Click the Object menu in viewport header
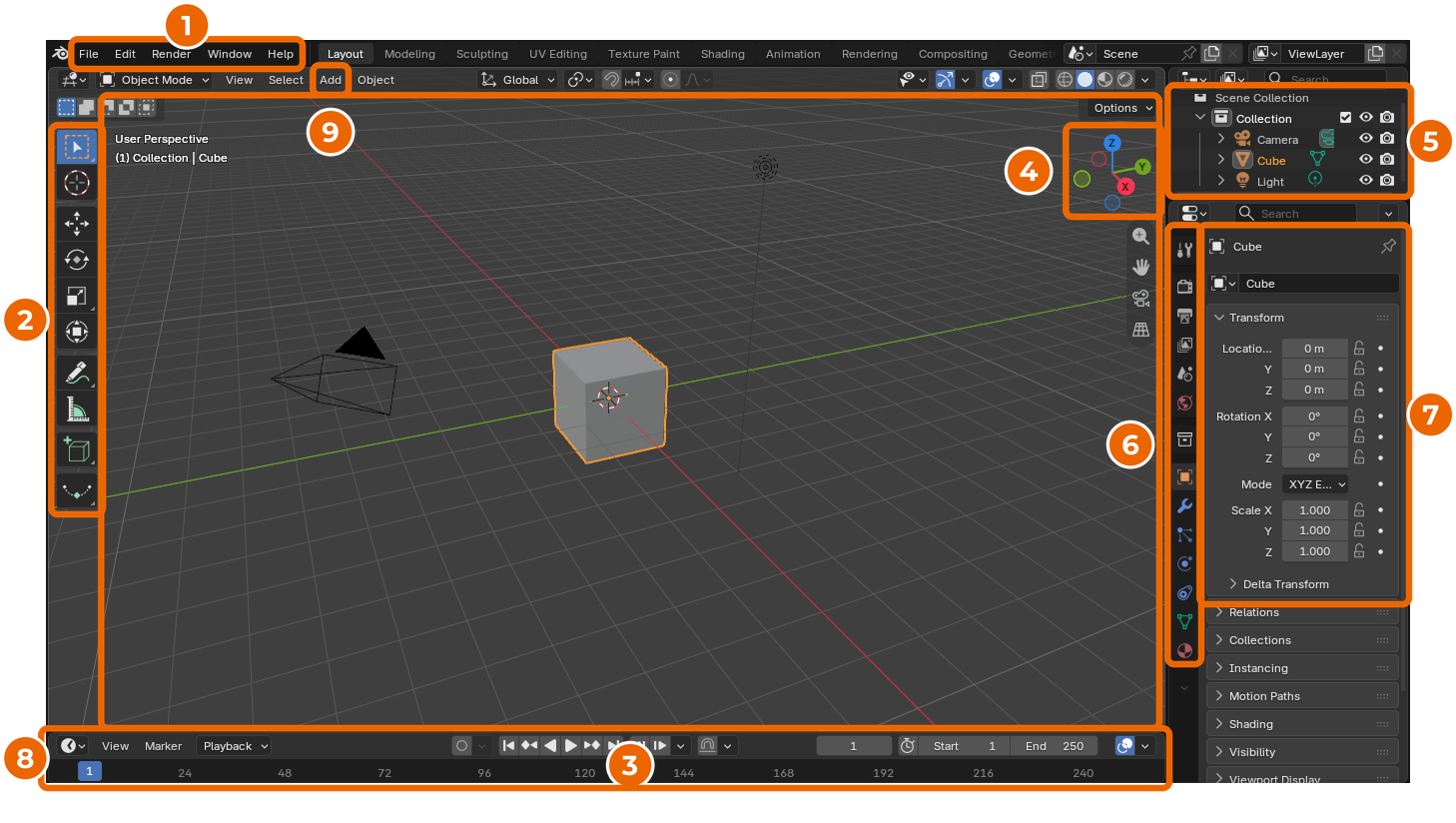Screen dimensions: 1456x823 pos(375,80)
